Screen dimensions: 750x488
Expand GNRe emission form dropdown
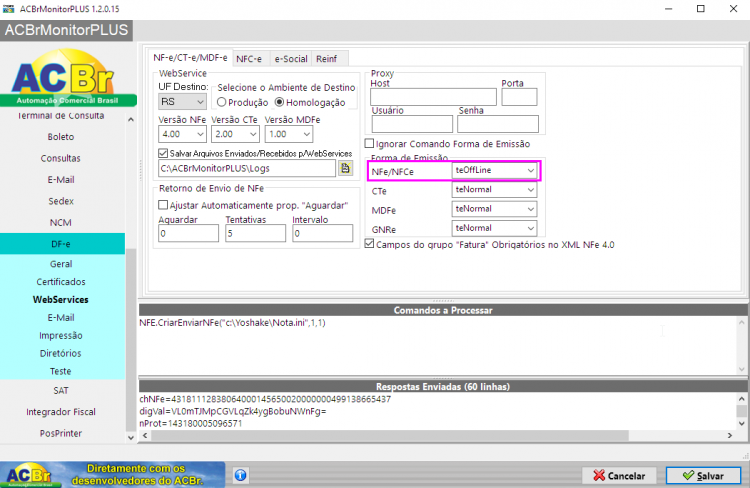tap(495, 228)
